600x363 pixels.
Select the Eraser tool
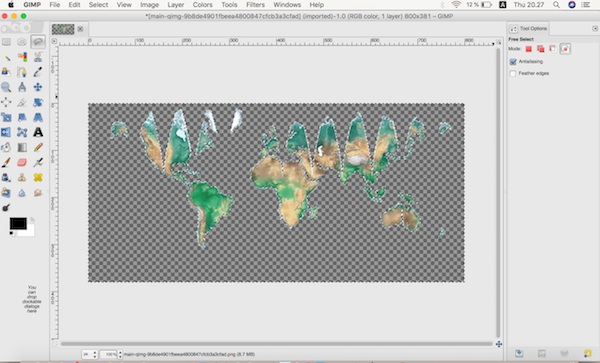pos(22,163)
